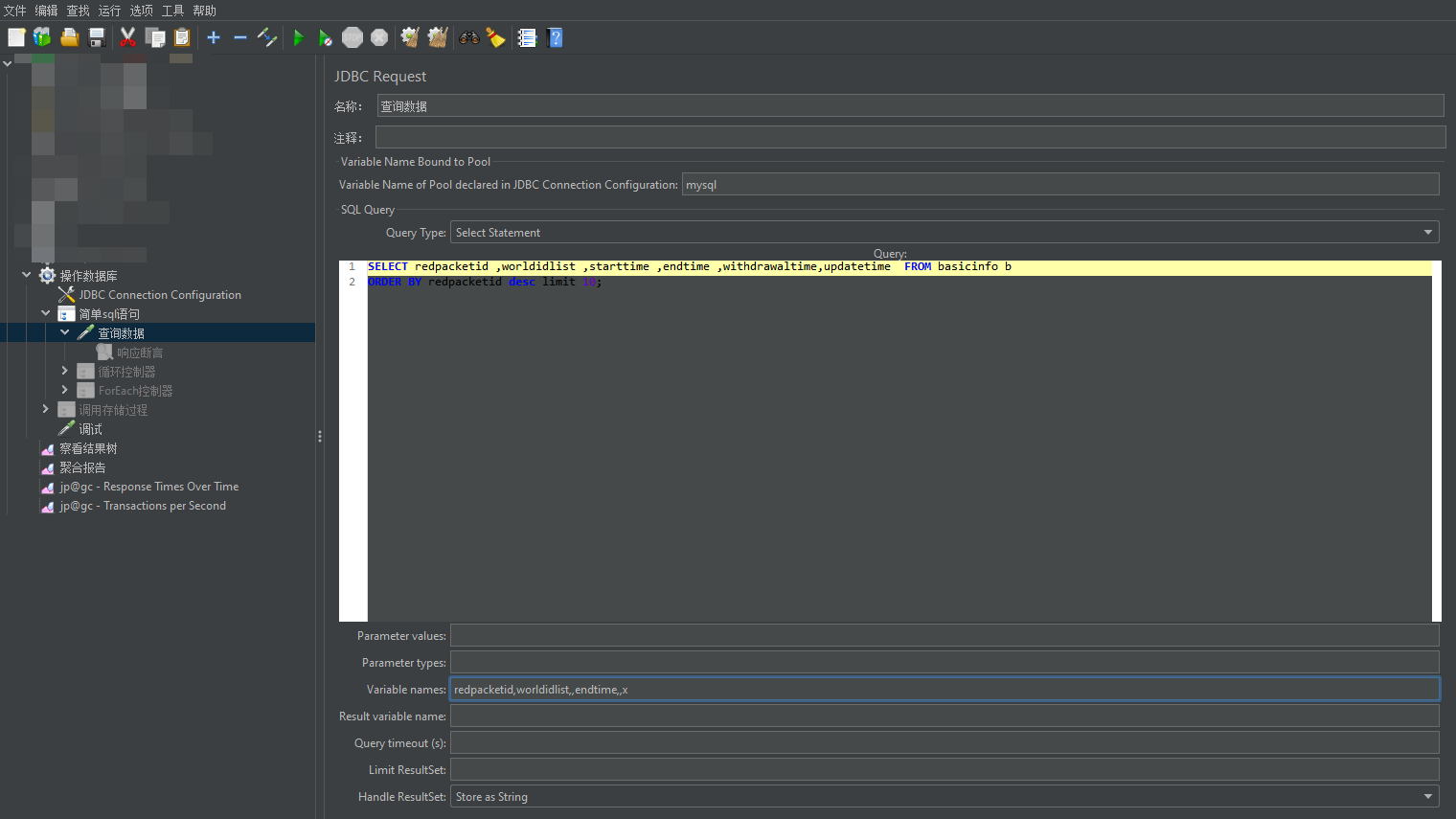Image resolution: width=1456 pixels, height=819 pixels.
Task: Expand all nodes with plus icon
Action: coord(214,37)
